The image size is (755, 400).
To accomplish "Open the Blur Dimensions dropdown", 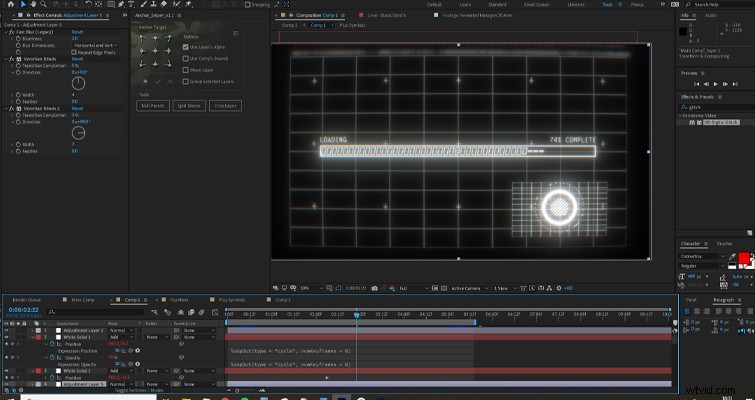I will (x=95, y=45).
